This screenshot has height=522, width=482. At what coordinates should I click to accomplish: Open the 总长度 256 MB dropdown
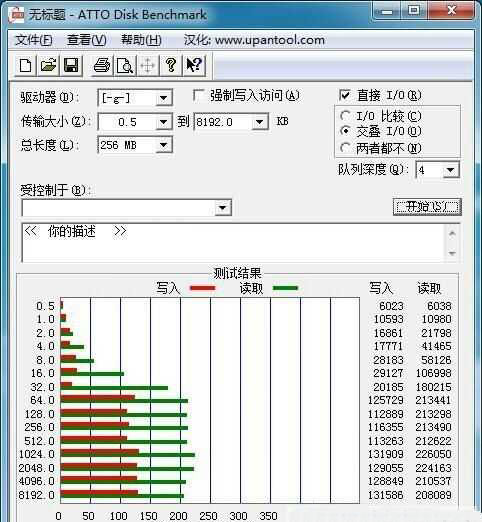tap(163, 145)
